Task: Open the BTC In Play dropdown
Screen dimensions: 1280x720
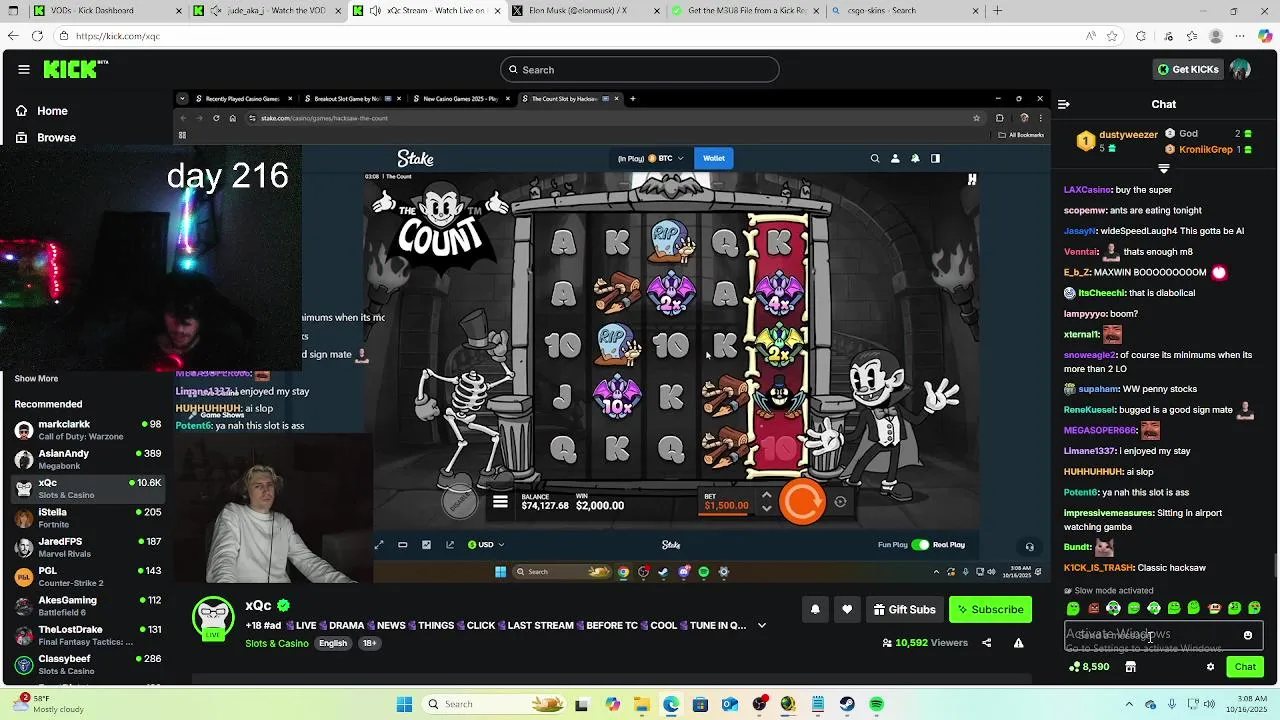Action: coord(651,158)
